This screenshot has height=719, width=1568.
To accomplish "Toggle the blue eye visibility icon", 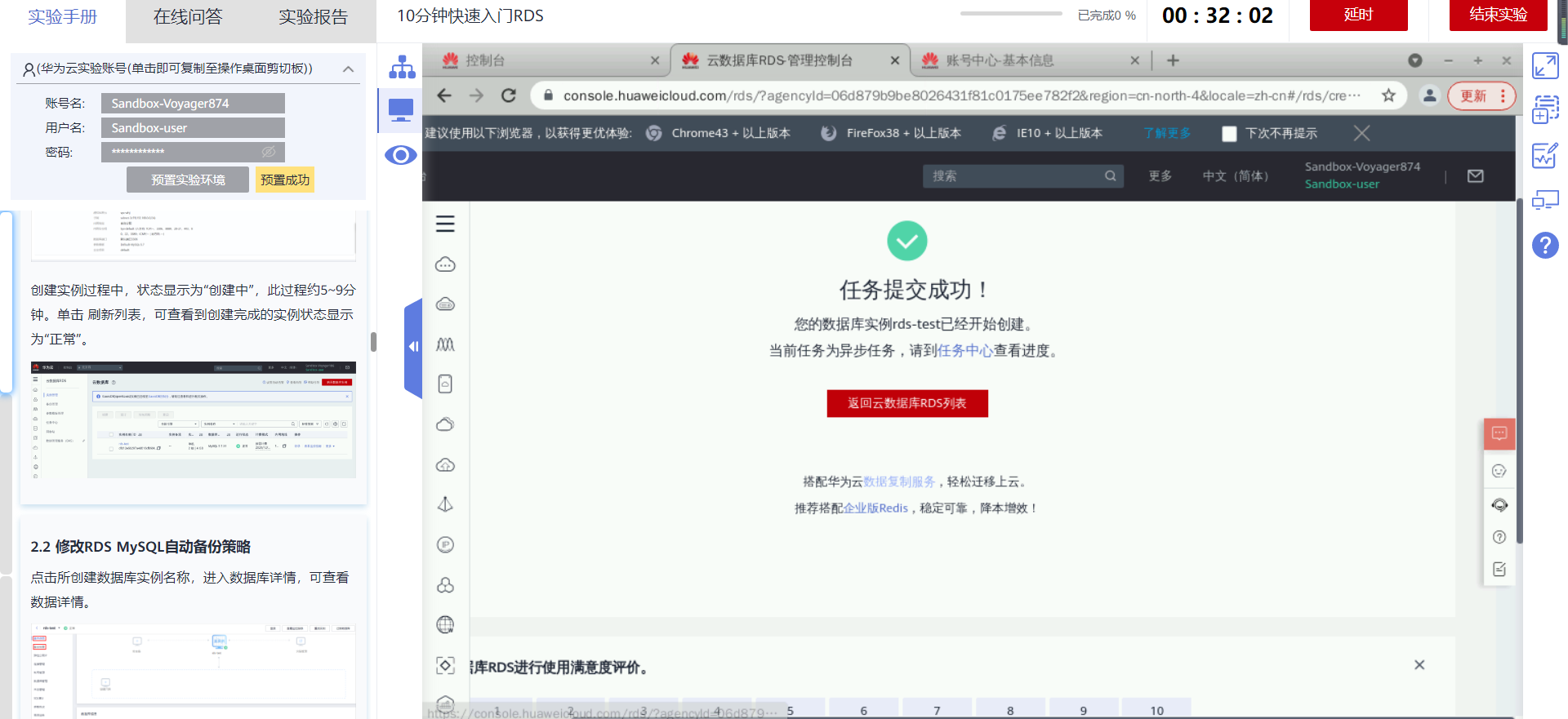I will (401, 155).
